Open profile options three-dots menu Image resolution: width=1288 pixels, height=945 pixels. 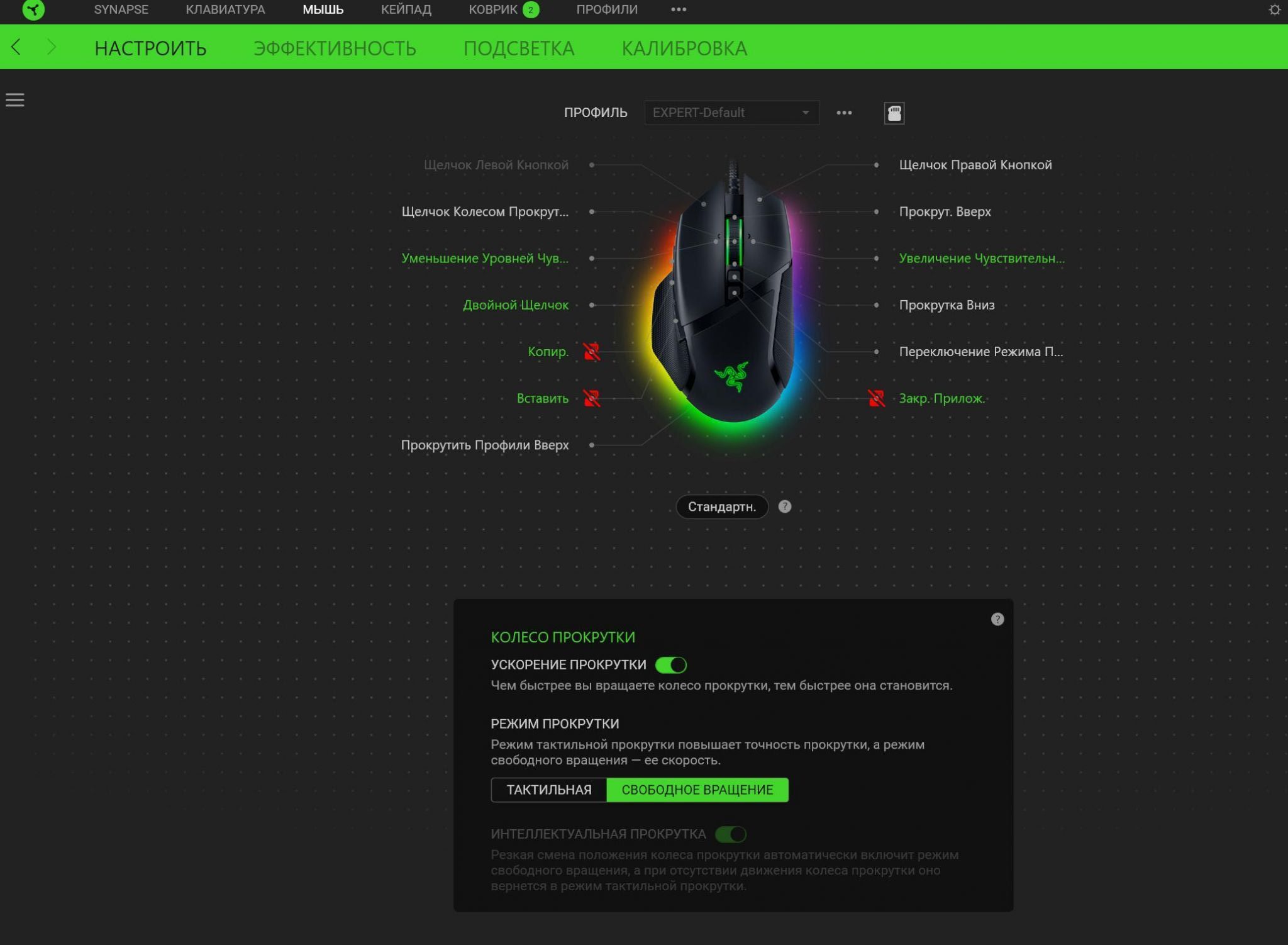point(844,113)
